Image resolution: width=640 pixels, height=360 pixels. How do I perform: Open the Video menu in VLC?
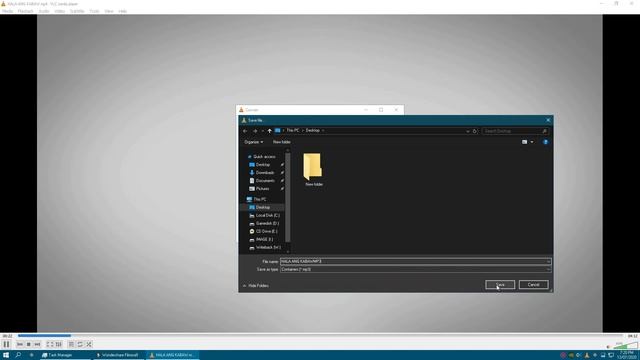pos(60,11)
